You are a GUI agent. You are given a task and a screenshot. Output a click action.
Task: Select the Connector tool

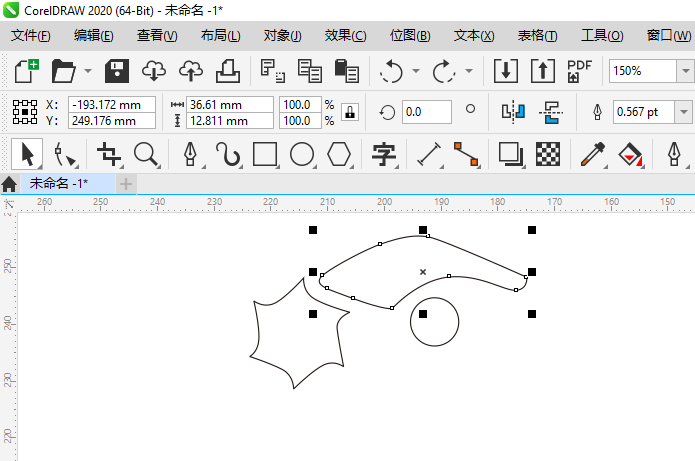click(466, 154)
